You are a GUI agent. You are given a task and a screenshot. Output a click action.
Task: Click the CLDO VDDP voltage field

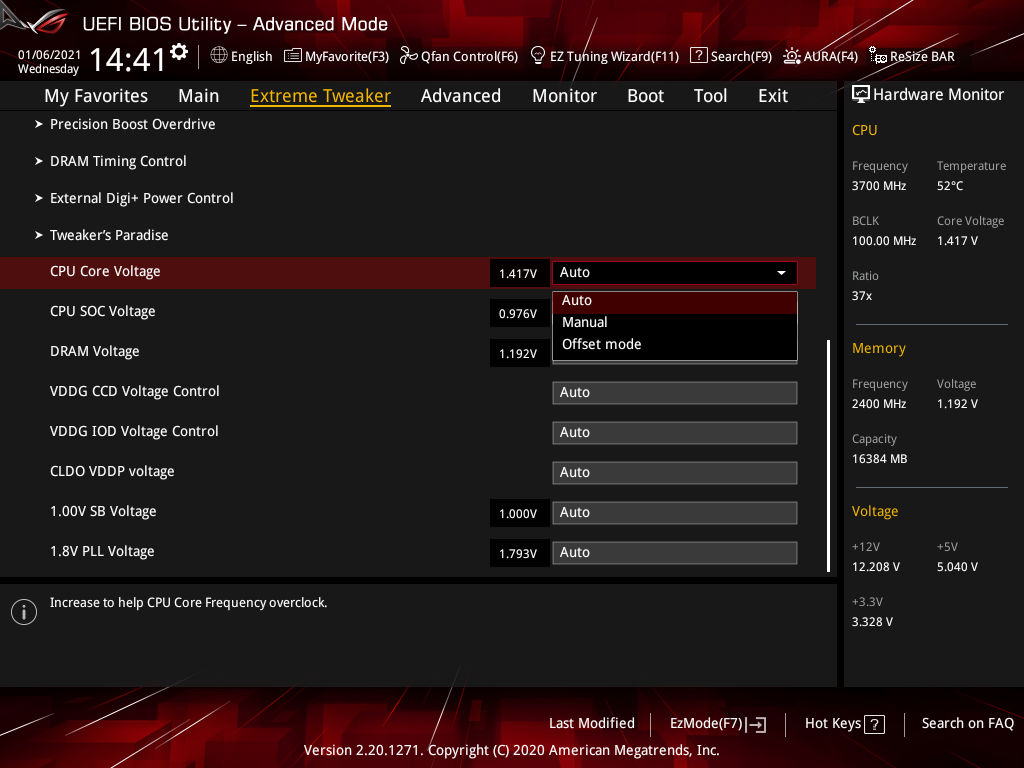click(675, 473)
